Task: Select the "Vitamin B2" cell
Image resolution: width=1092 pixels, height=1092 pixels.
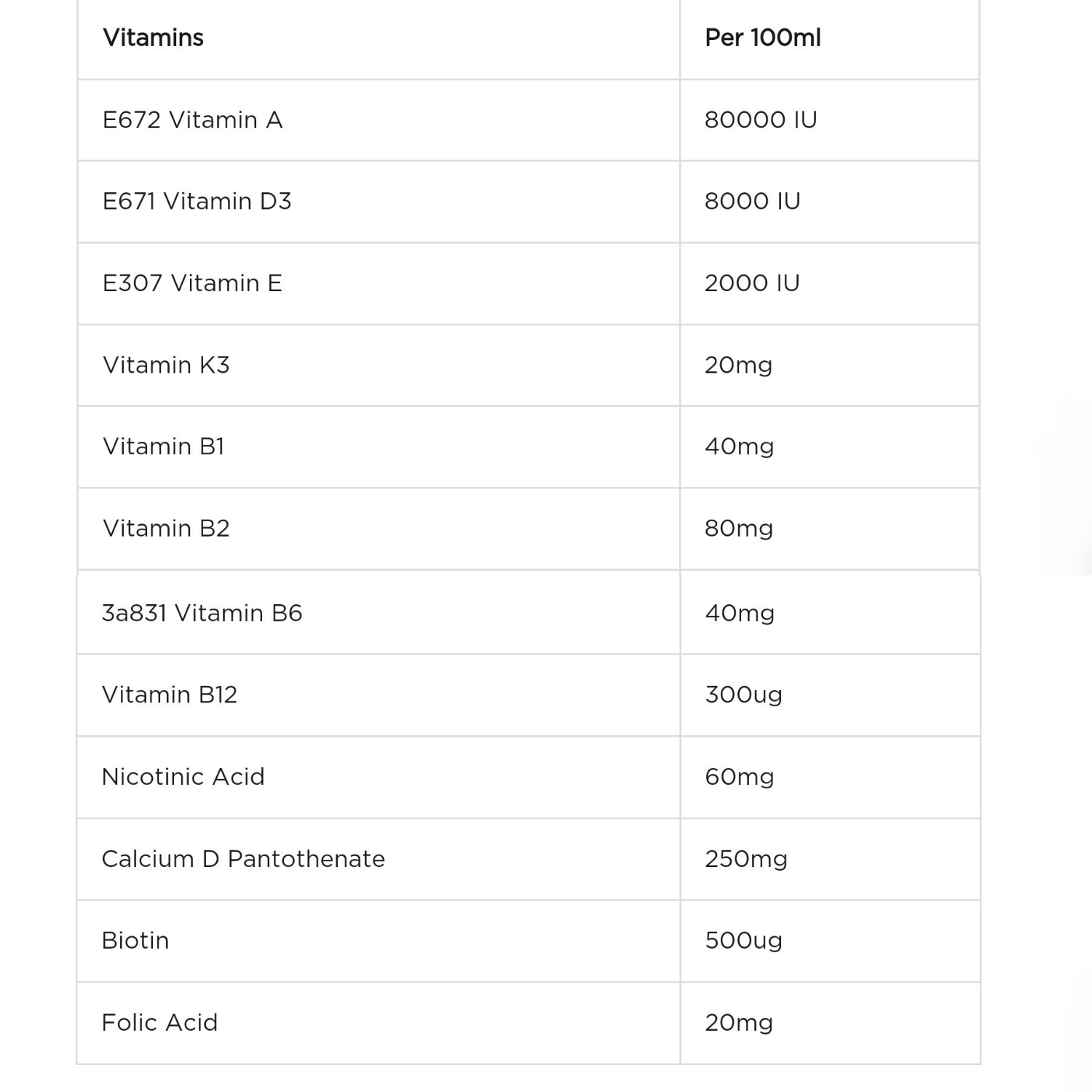Action: click(166, 529)
